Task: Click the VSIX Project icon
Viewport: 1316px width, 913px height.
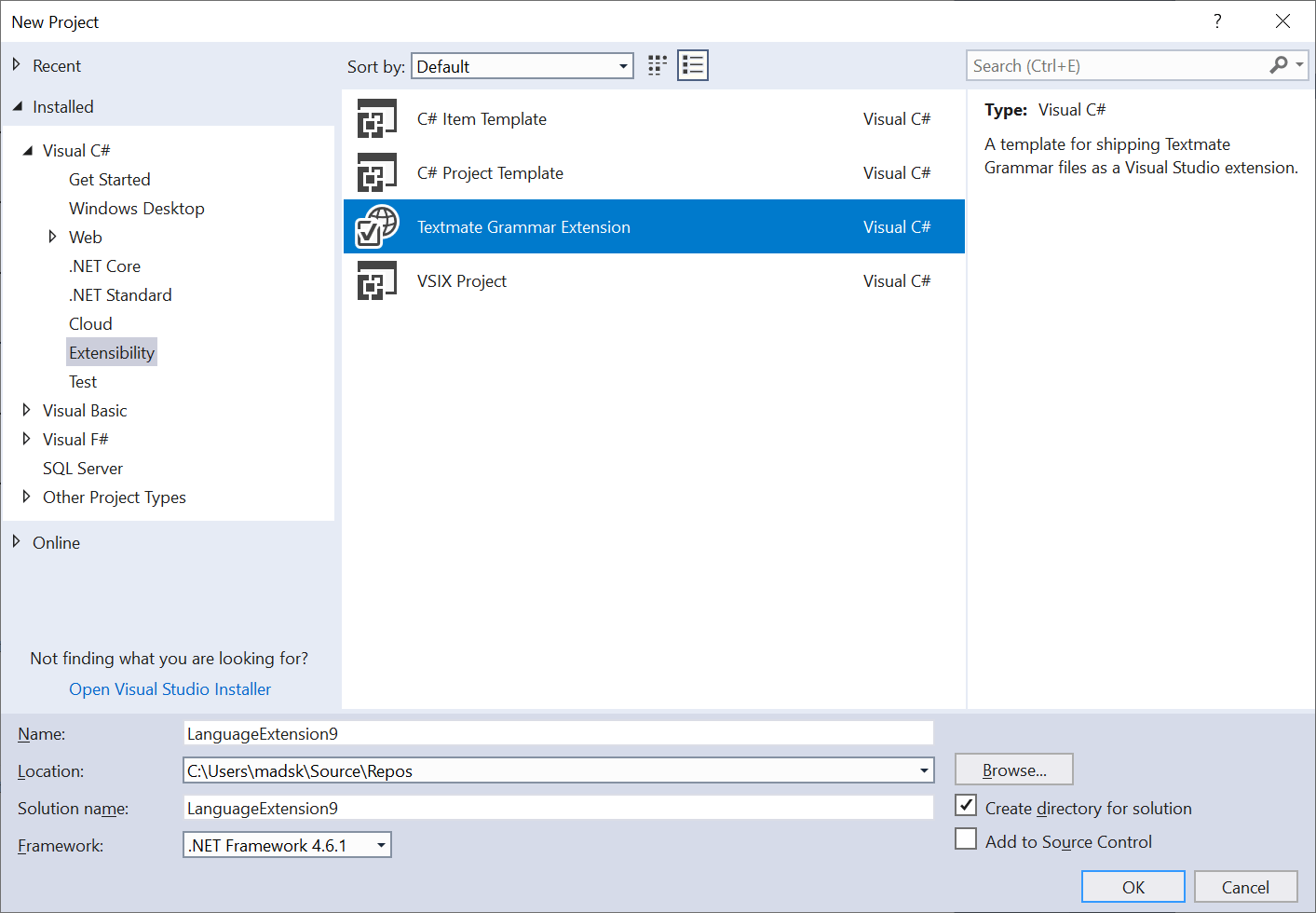Action: click(x=377, y=280)
